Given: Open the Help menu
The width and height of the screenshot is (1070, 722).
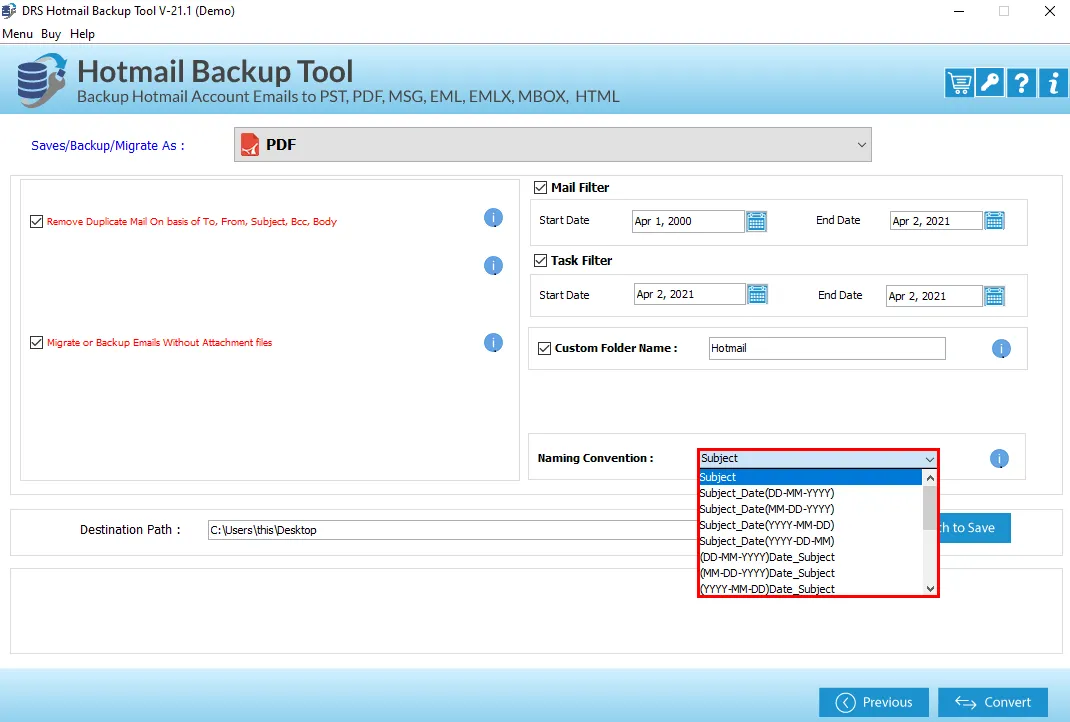Looking at the screenshot, I should pos(82,34).
